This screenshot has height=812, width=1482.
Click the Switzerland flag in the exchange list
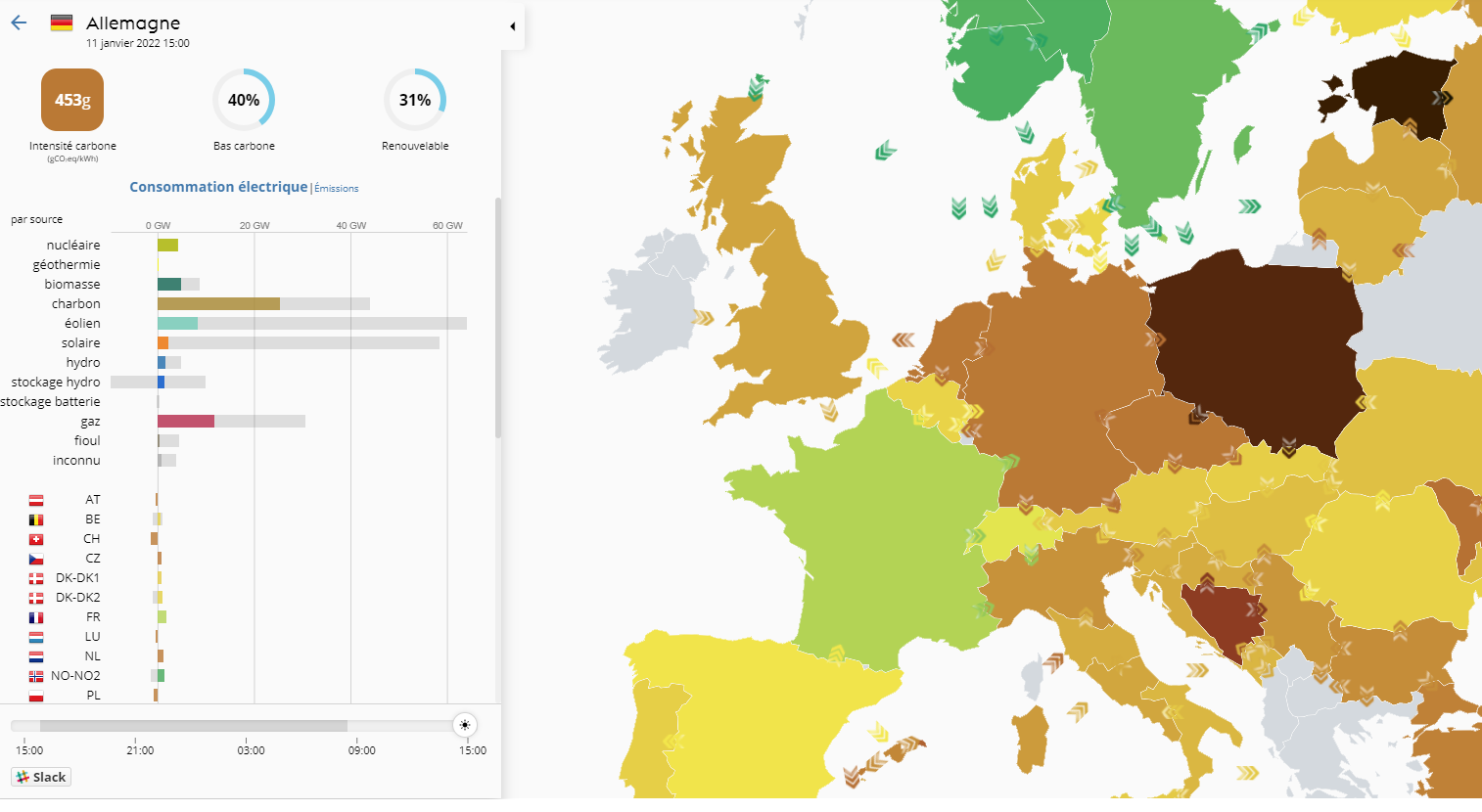(36, 539)
